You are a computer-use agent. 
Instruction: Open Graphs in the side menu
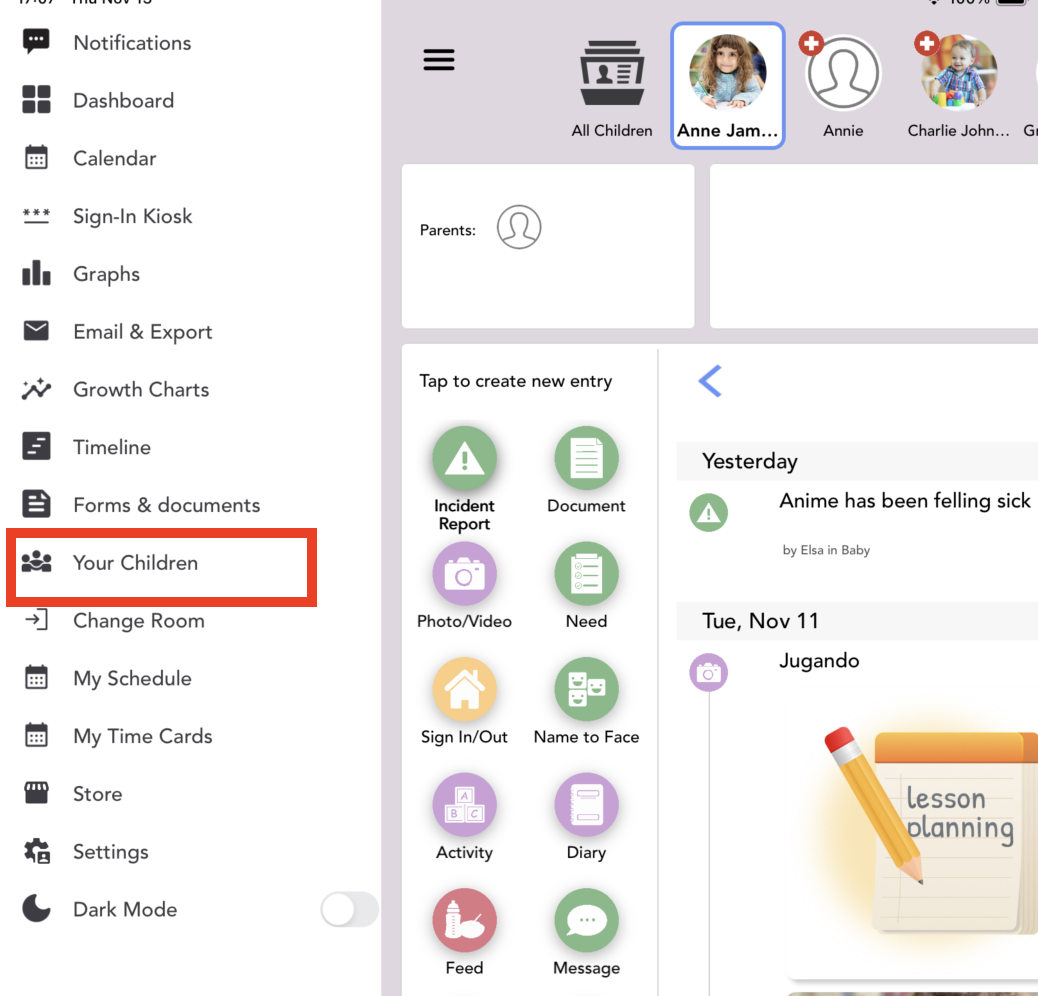(x=106, y=274)
